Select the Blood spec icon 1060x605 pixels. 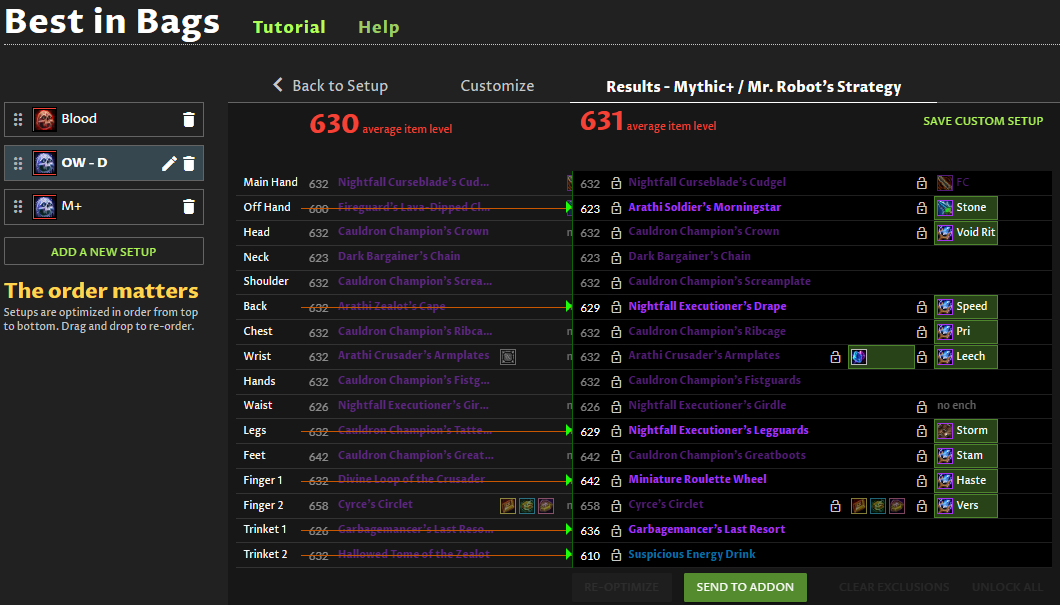[45, 120]
